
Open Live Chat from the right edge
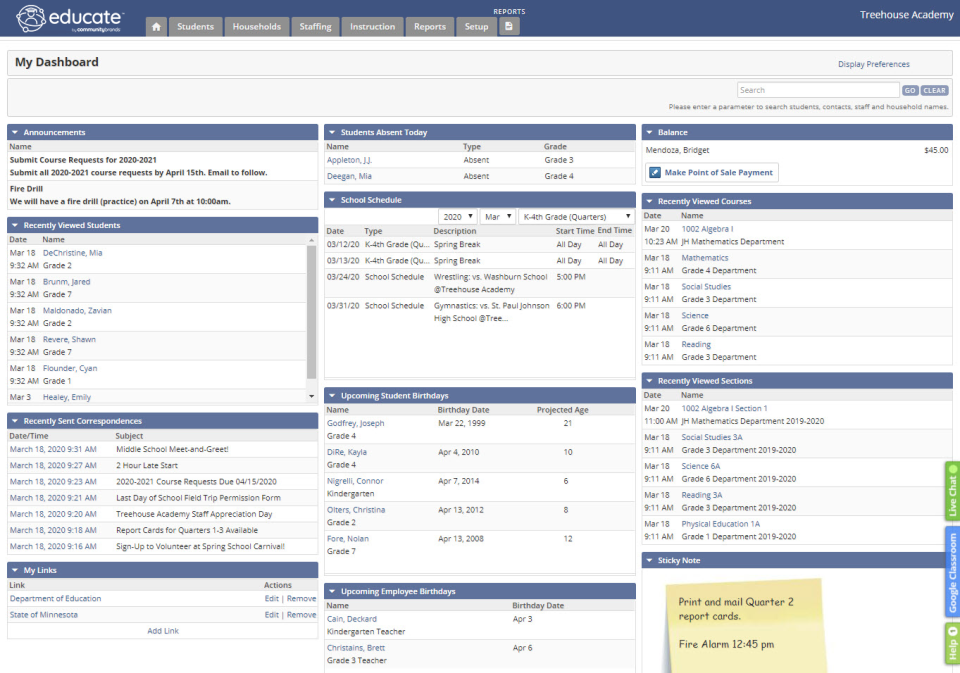[950, 489]
